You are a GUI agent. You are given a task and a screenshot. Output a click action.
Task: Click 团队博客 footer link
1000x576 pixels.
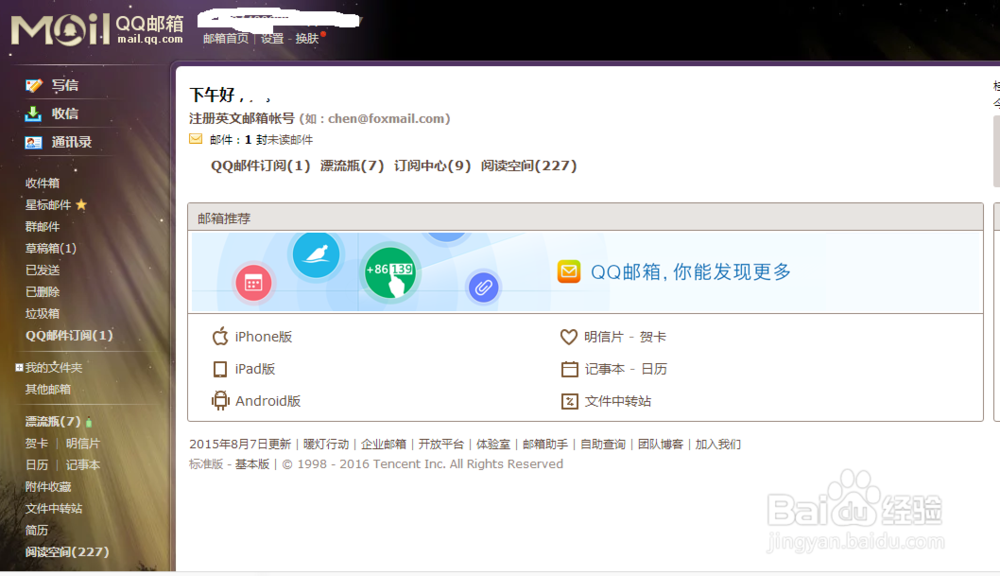pyautogui.click(x=660, y=444)
